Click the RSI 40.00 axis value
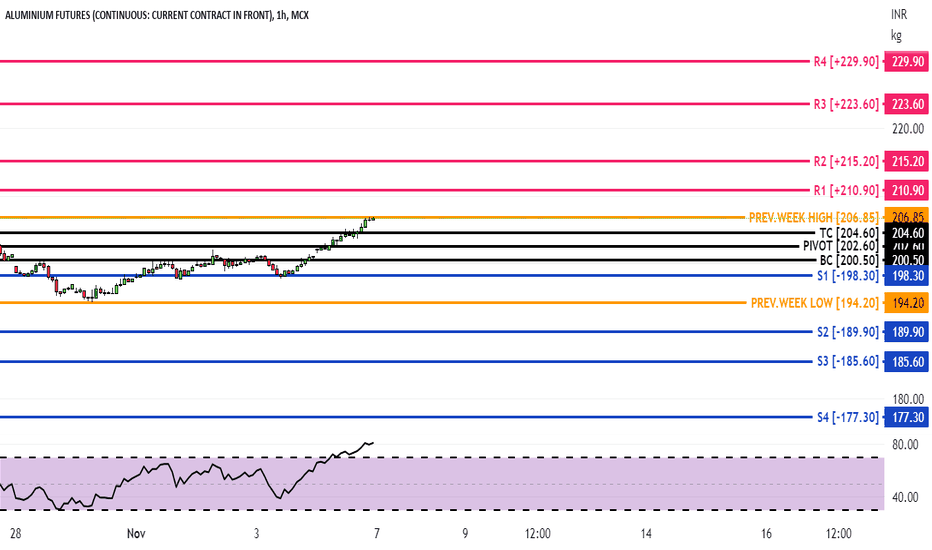 pos(905,497)
